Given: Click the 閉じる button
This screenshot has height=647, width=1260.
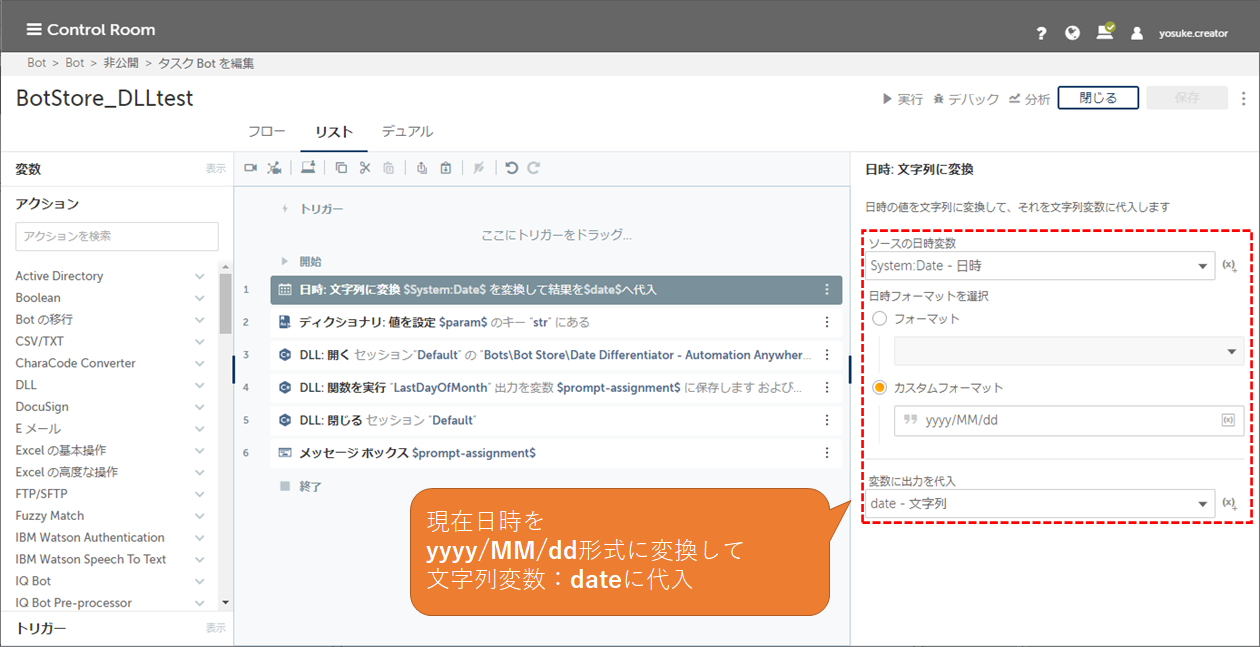Looking at the screenshot, I should click(1098, 98).
